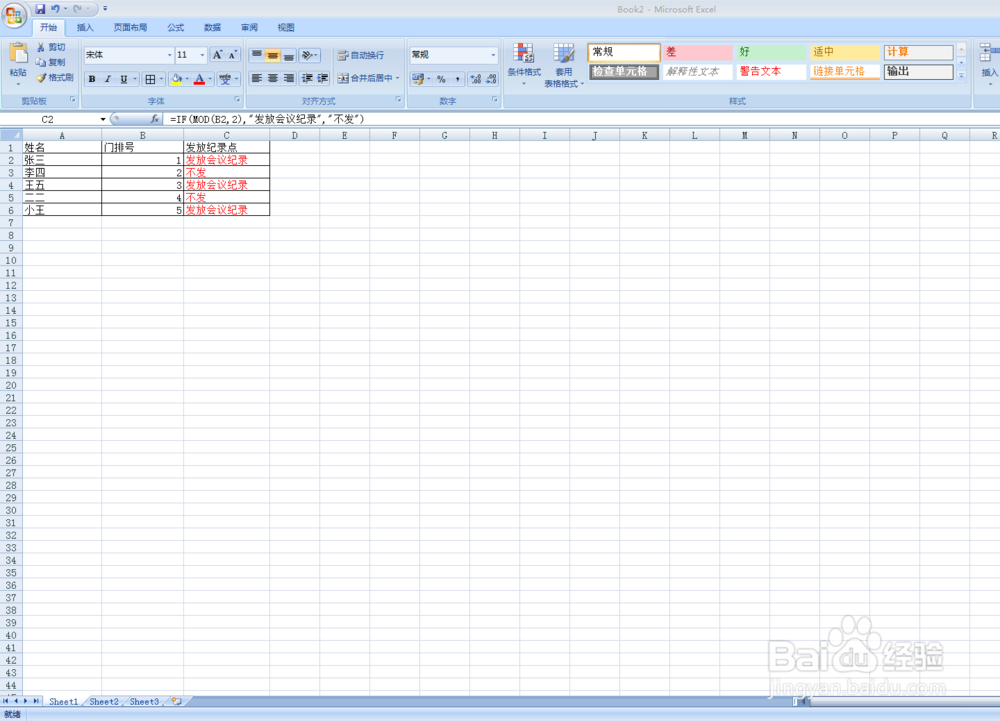The image size is (1000, 722).
Task: Open font size 11 dropdown
Action: pos(202,55)
